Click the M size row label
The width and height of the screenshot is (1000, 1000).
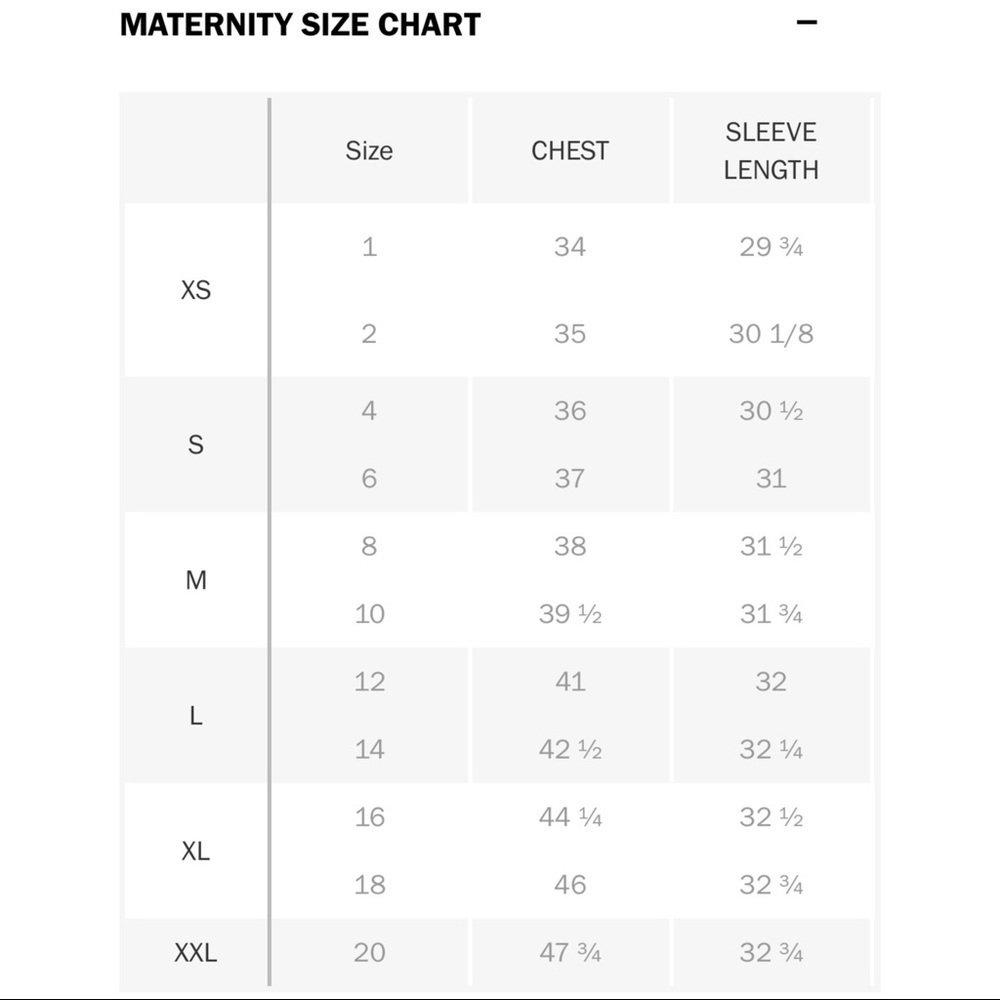(x=196, y=580)
